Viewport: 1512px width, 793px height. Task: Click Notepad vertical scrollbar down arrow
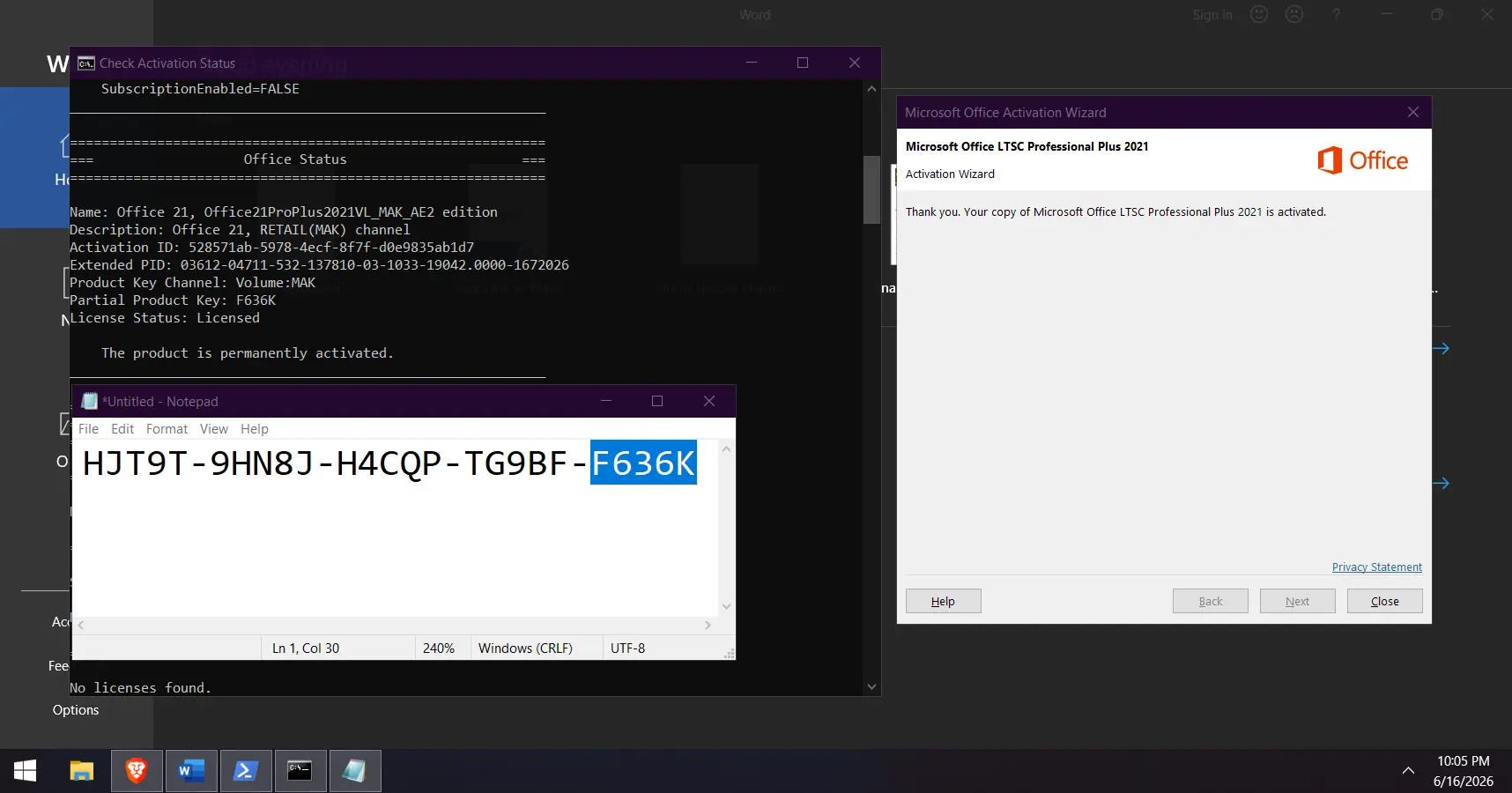726,606
